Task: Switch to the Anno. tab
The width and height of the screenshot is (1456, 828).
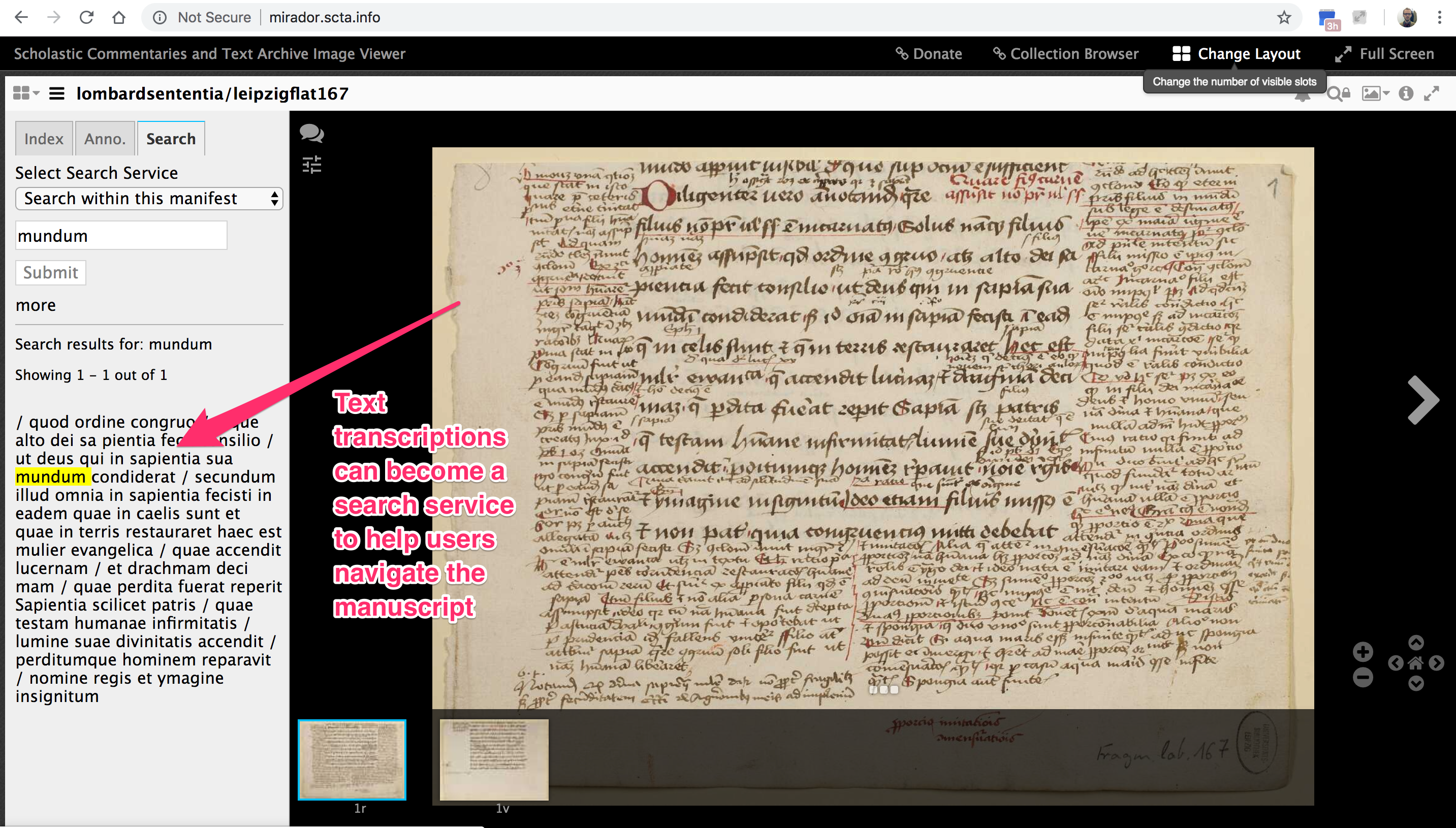Action: [105, 139]
